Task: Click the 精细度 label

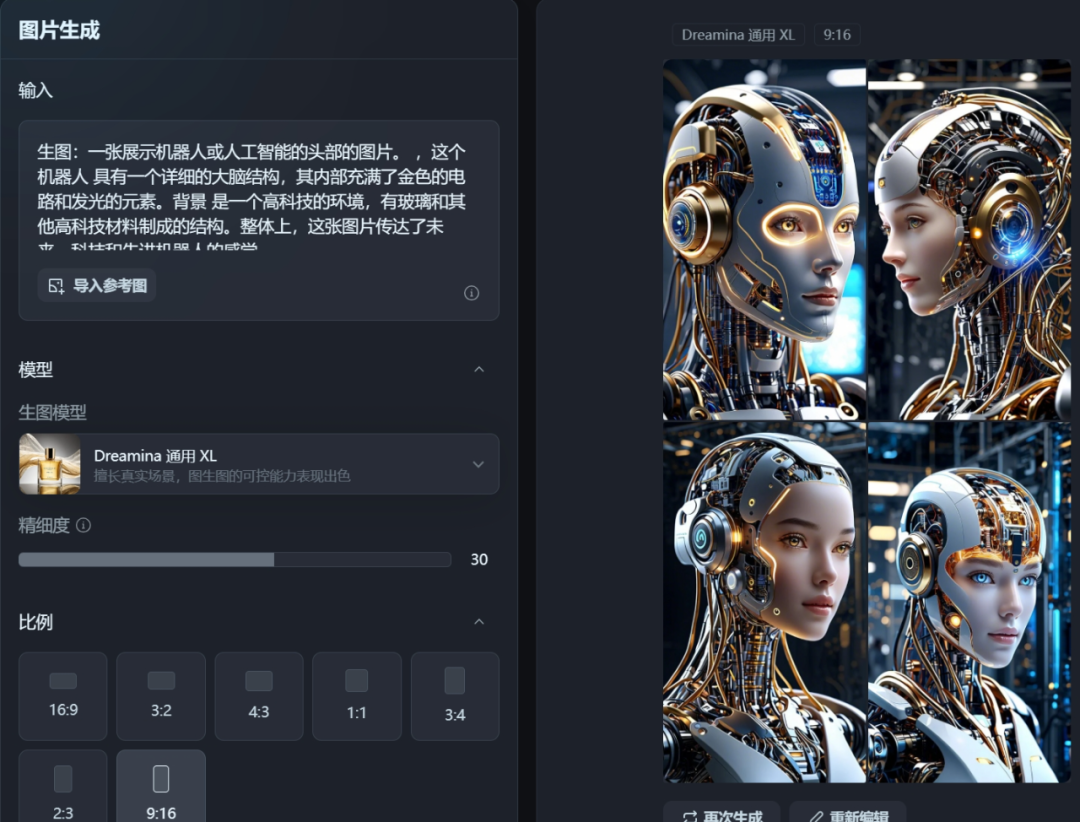Action: (x=44, y=526)
